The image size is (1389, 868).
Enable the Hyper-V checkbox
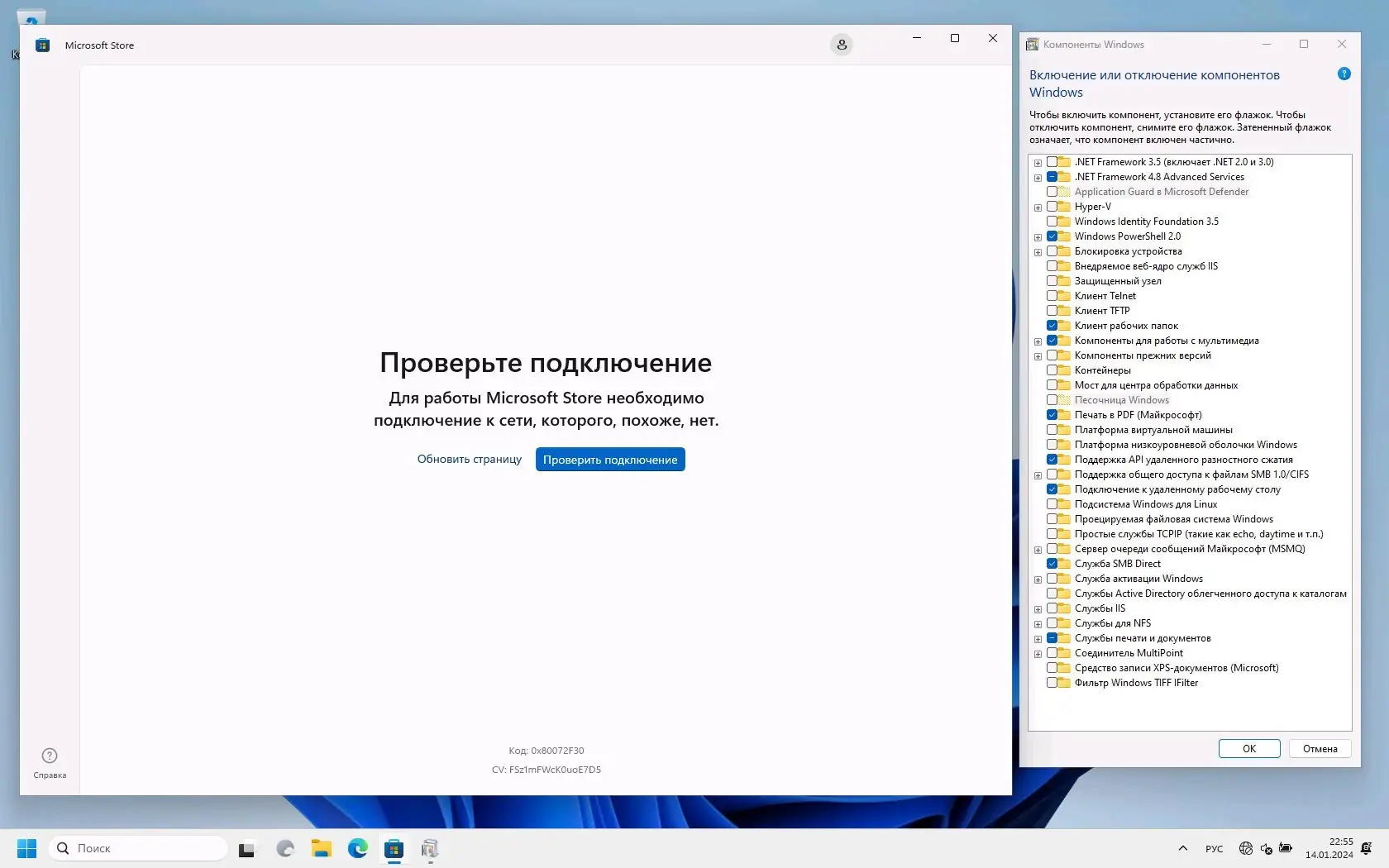click(x=1052, y=207)
